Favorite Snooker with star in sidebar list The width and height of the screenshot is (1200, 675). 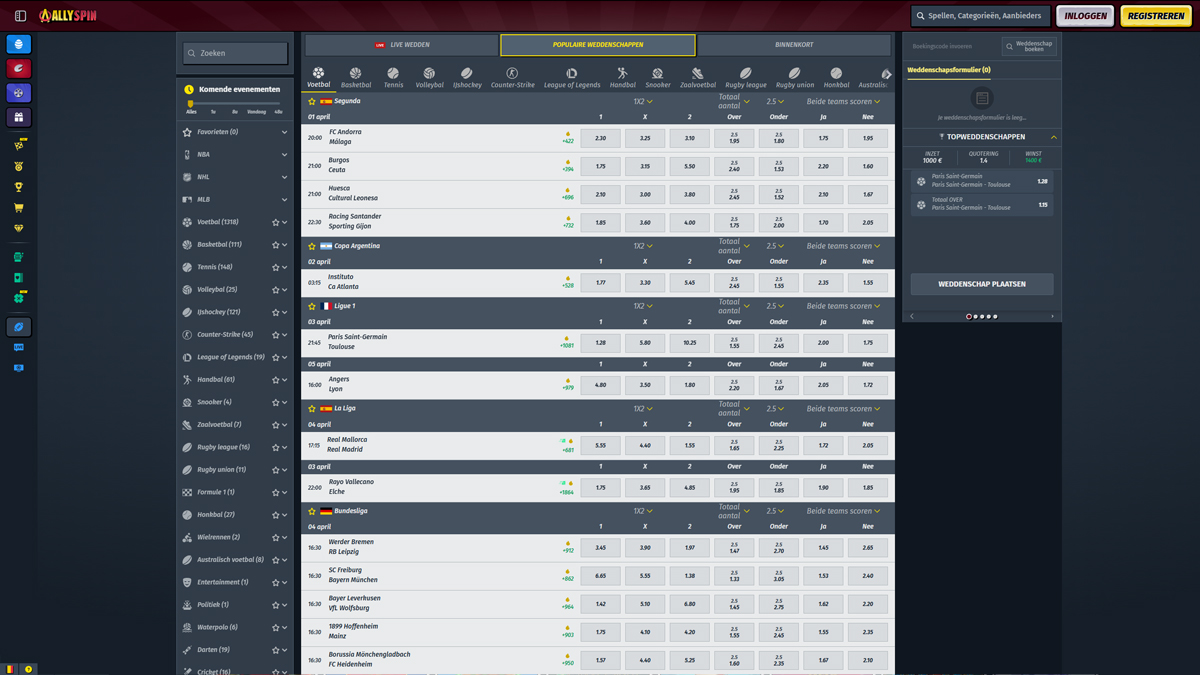pyautogui.click(x=275, y=402)
